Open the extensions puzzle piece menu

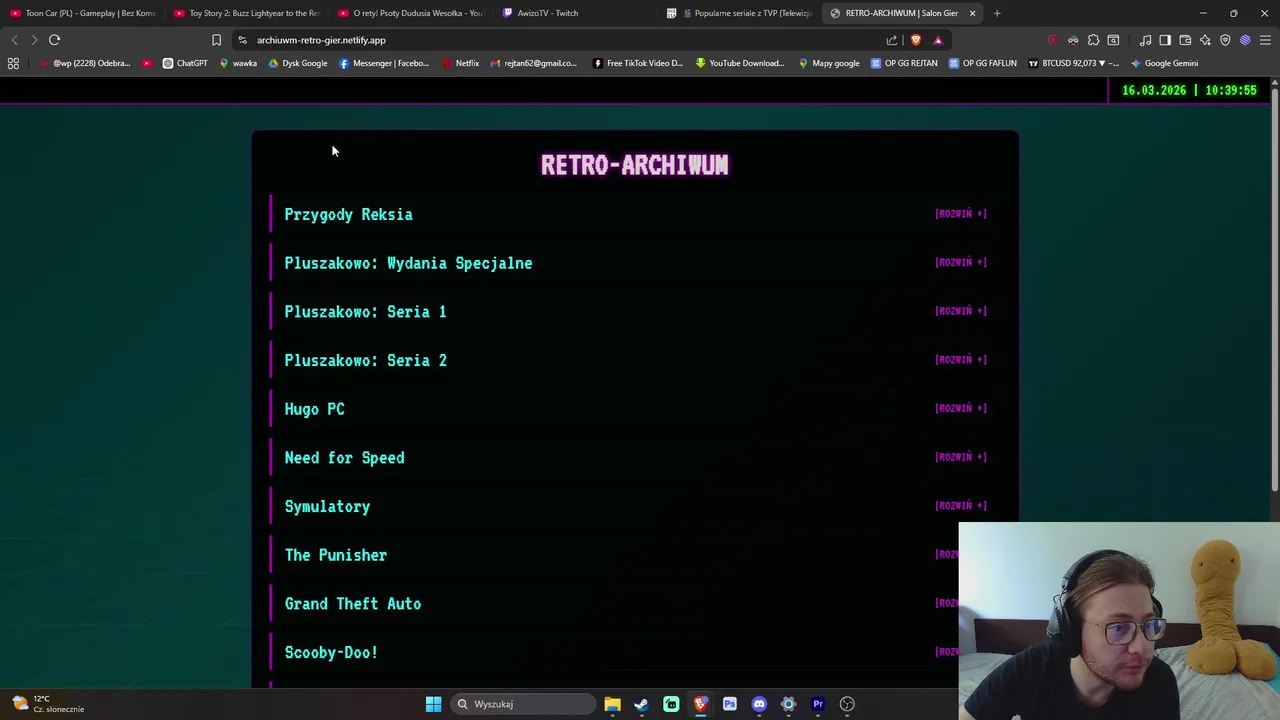click(x=1093, y=40)
